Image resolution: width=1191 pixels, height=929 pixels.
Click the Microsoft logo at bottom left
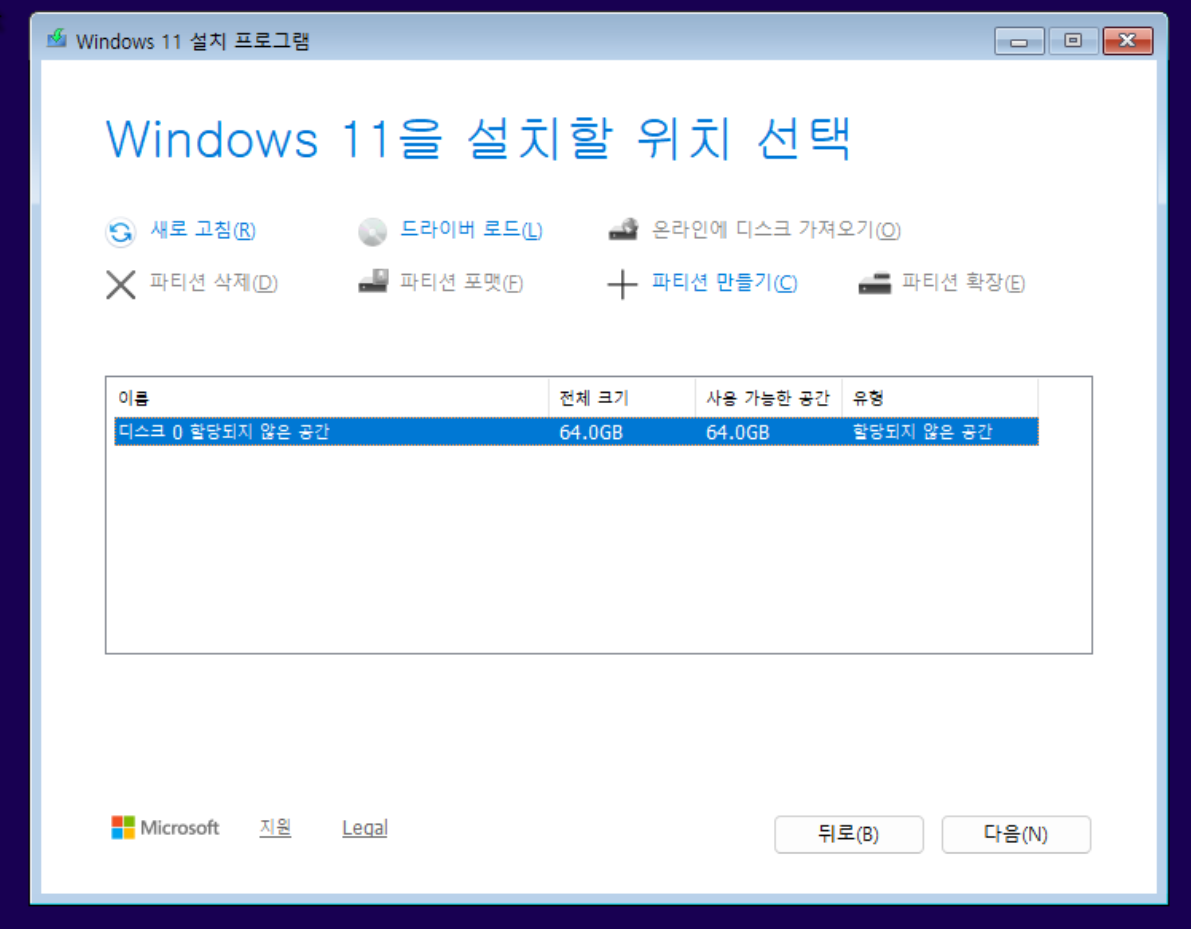click(x=165, y=827)
